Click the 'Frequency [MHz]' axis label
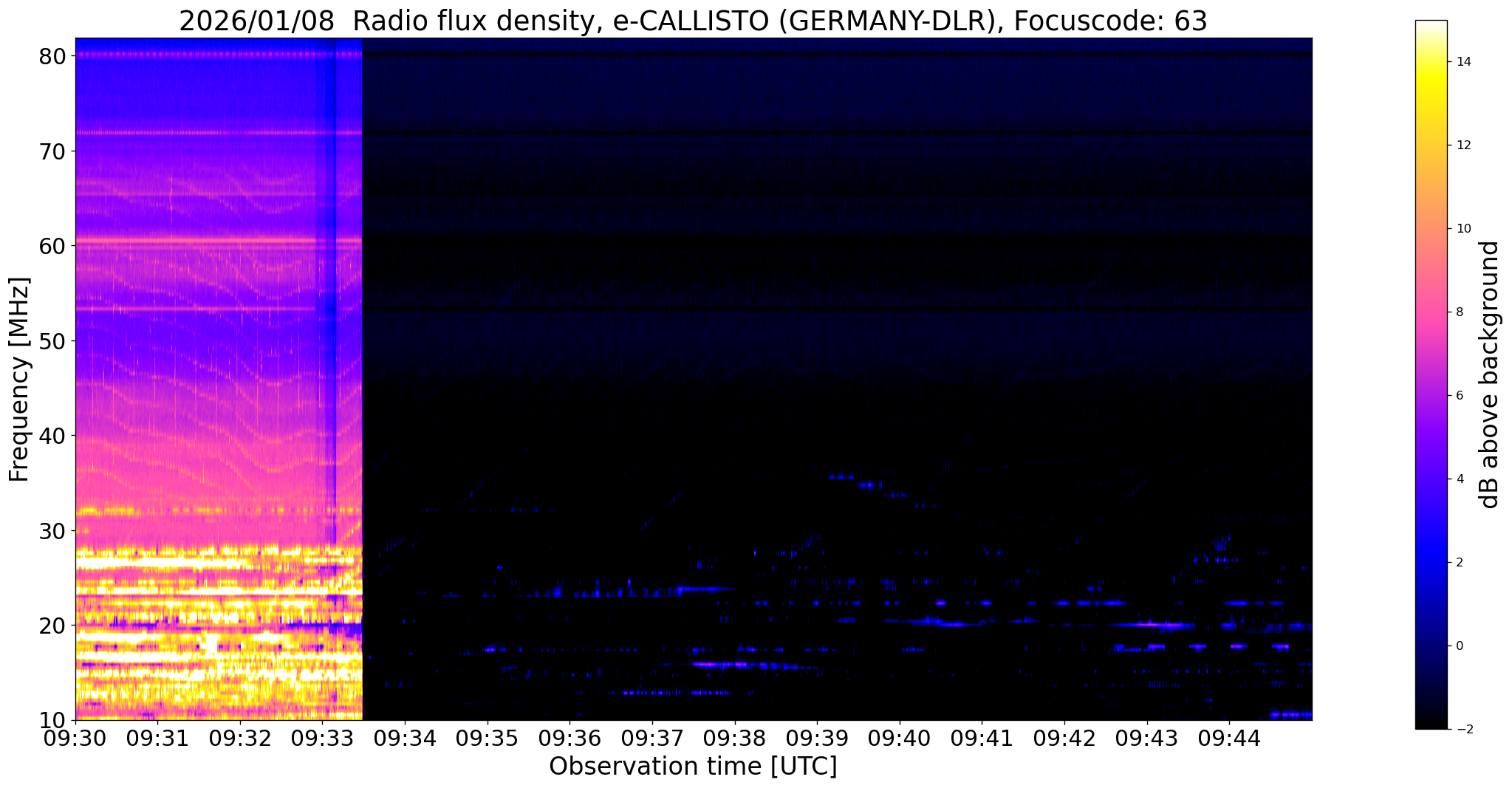This screenshot has height=788, width=1512. click(19, 379)
